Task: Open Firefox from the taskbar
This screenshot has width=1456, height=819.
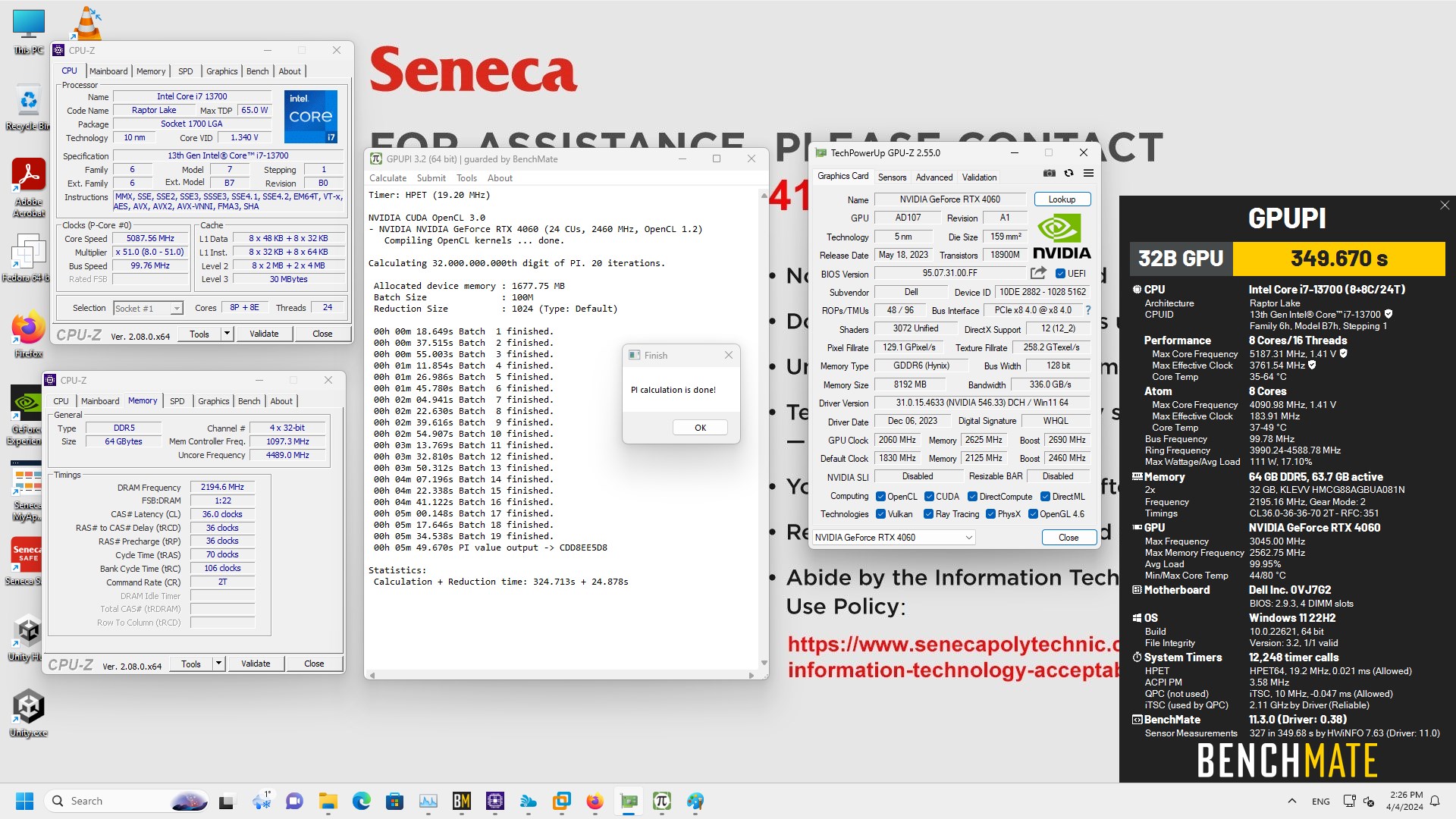Action: (x=595, y=801)
